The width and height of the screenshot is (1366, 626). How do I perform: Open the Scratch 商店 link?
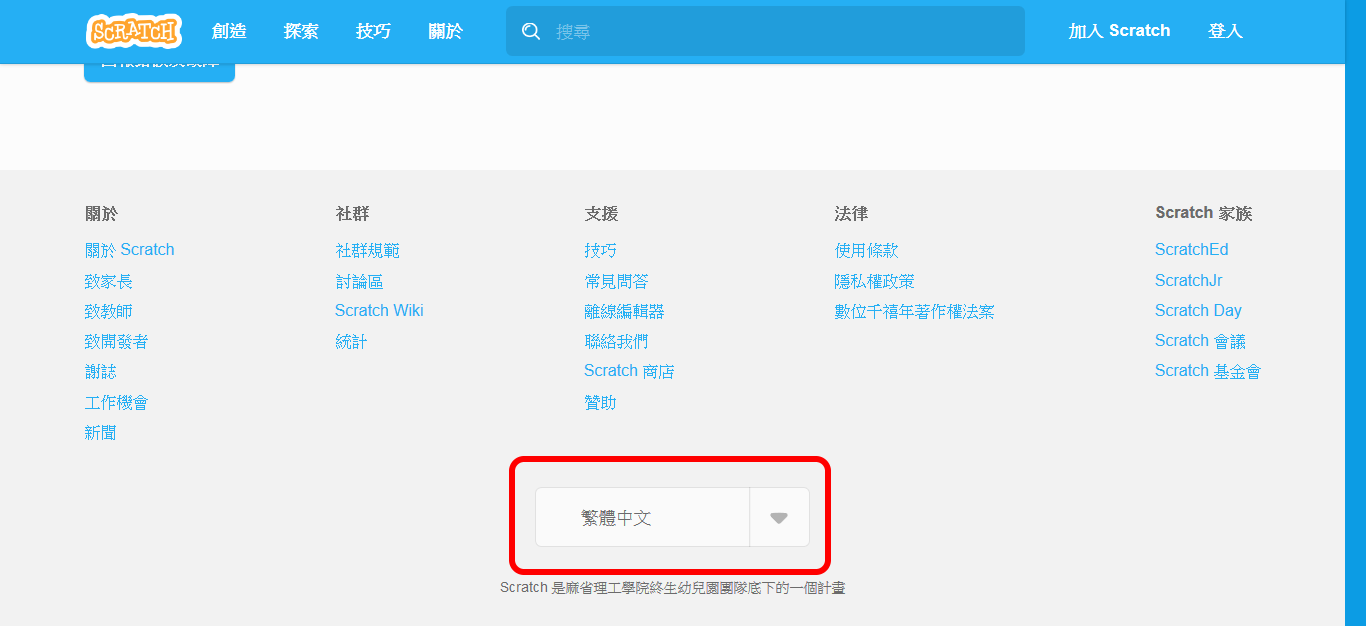629,371
